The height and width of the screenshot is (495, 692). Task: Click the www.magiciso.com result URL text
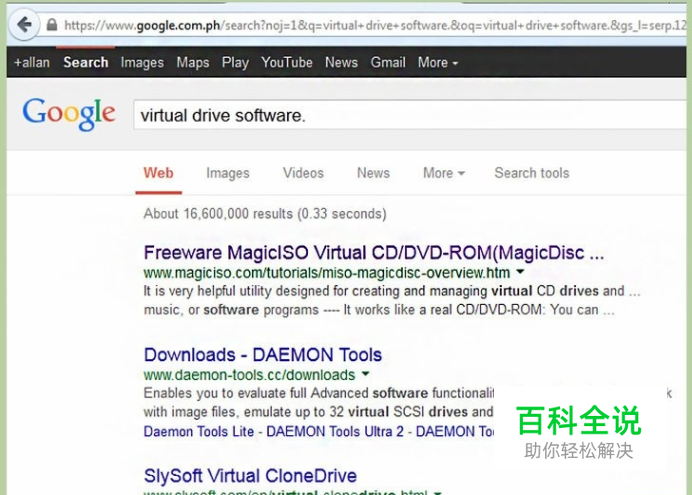[x=327, y=273]
